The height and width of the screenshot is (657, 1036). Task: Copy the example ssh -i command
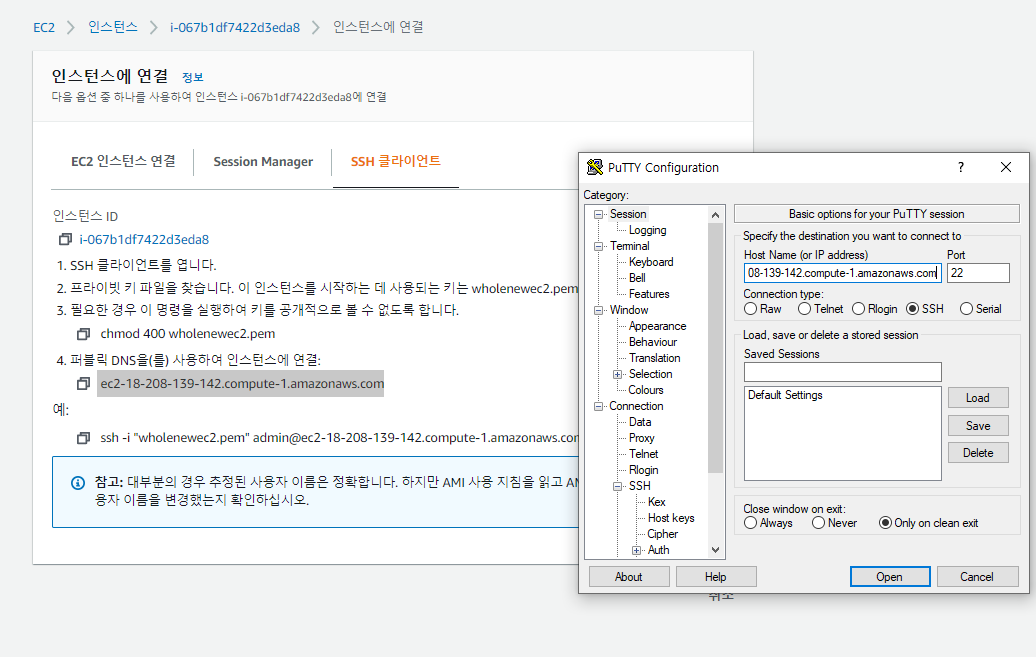click(83, 438)
